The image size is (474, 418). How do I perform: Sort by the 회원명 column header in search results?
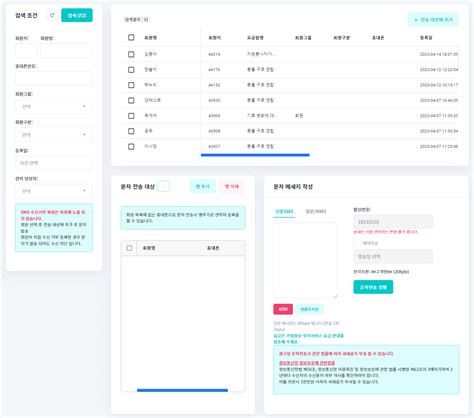click(150, 38)
